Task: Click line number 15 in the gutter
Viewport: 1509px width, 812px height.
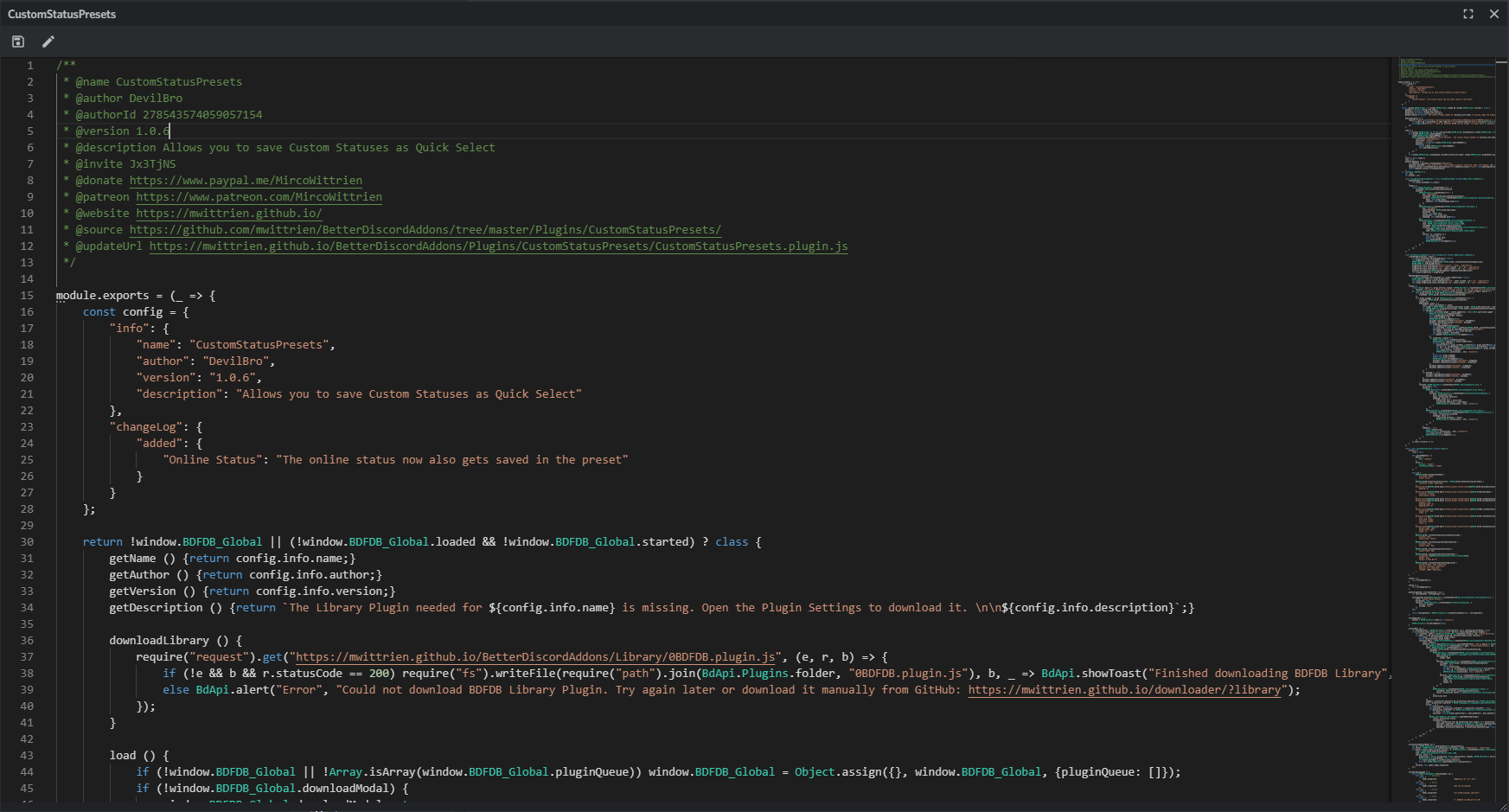Action: coord(27,296)
